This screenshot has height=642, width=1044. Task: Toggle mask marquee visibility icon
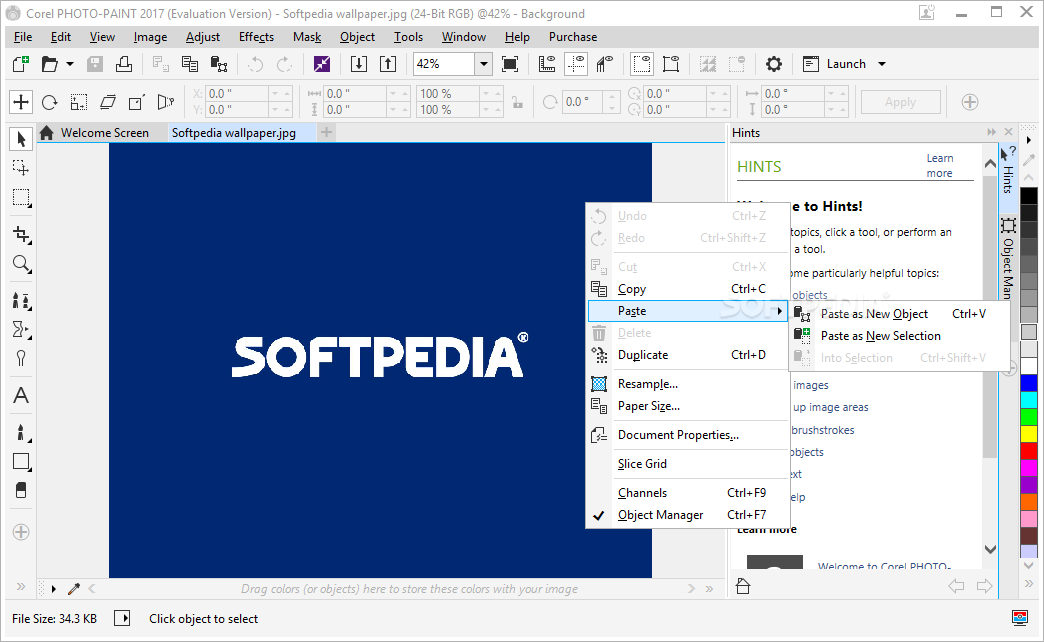click(x=642, y=64)
